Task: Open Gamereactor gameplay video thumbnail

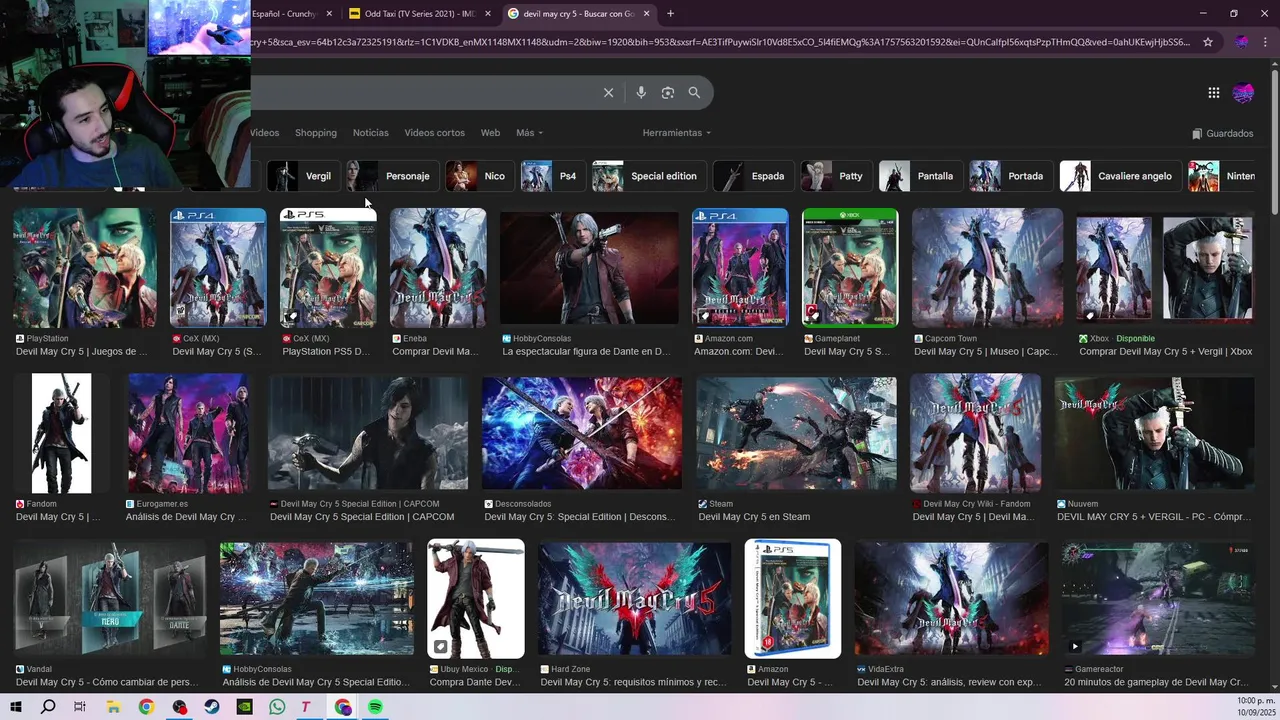Action: [x=1158, y=598]
